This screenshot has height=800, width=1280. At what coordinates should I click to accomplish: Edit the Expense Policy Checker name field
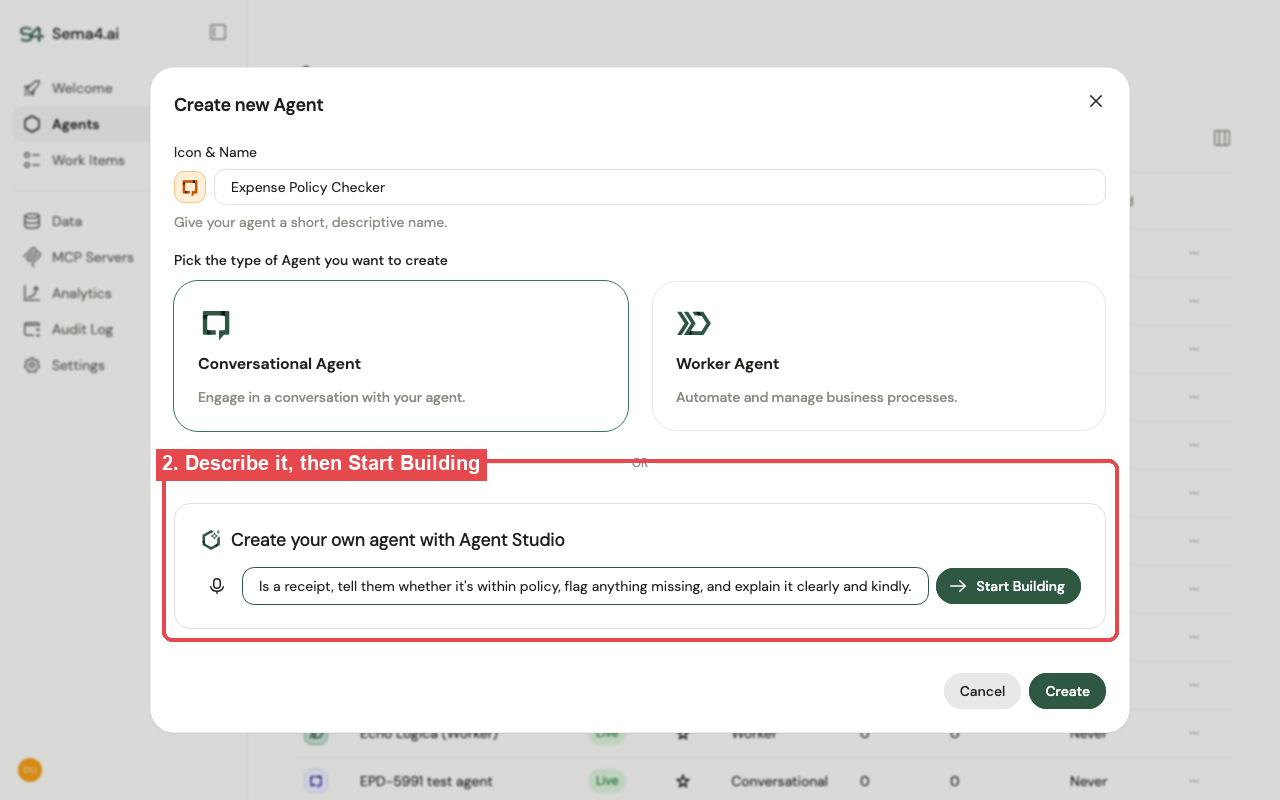660,187
